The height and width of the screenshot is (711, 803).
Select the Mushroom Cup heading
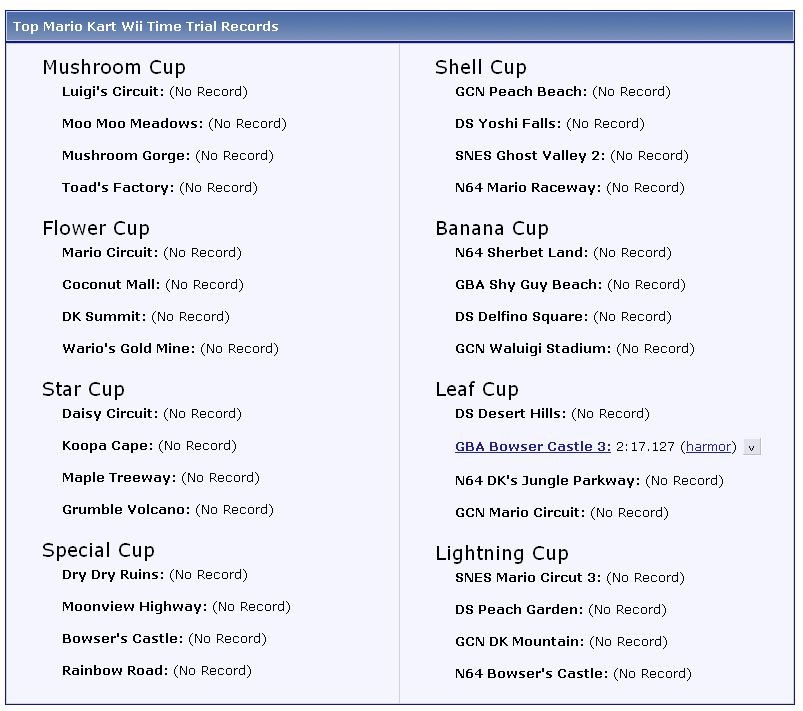tap(114, 68)
